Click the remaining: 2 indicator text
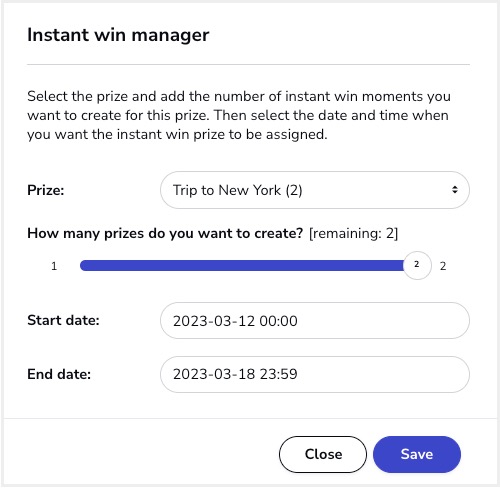This screenshot has height=488, width=500. [x=354, y=233]
